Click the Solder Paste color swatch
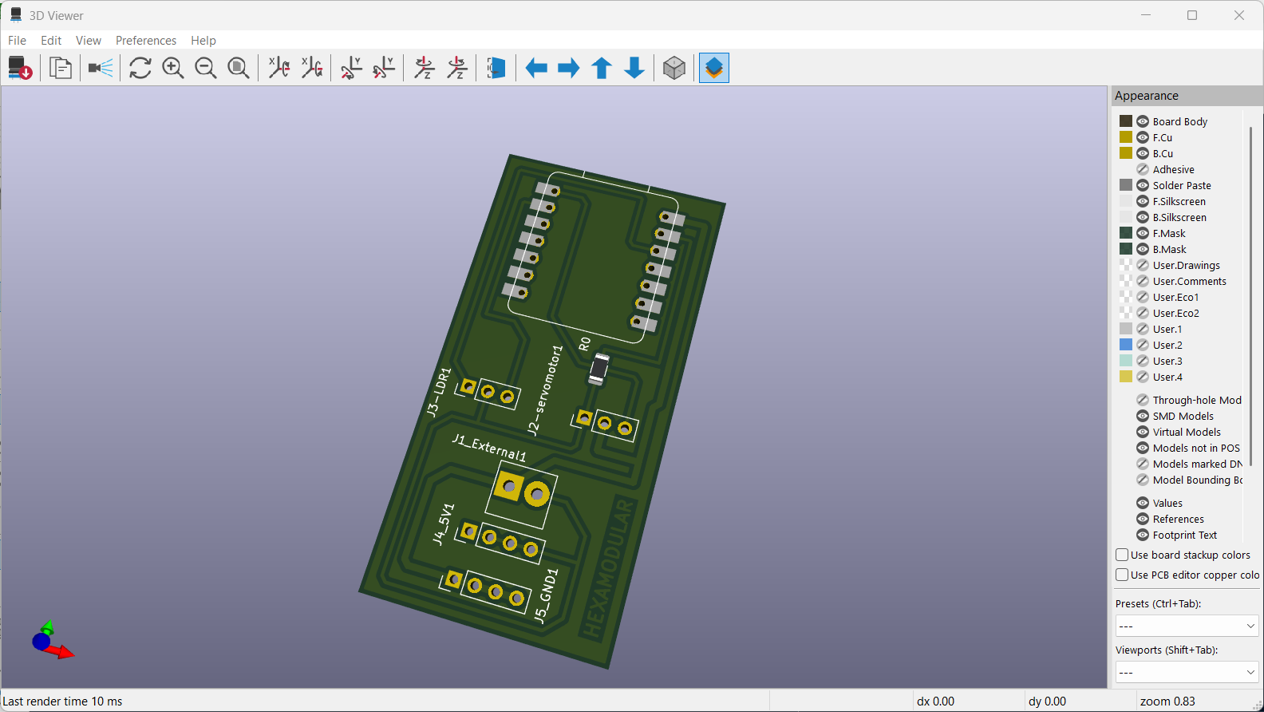The width and height of the screenshot is (1264, 712). point(1126,185)
